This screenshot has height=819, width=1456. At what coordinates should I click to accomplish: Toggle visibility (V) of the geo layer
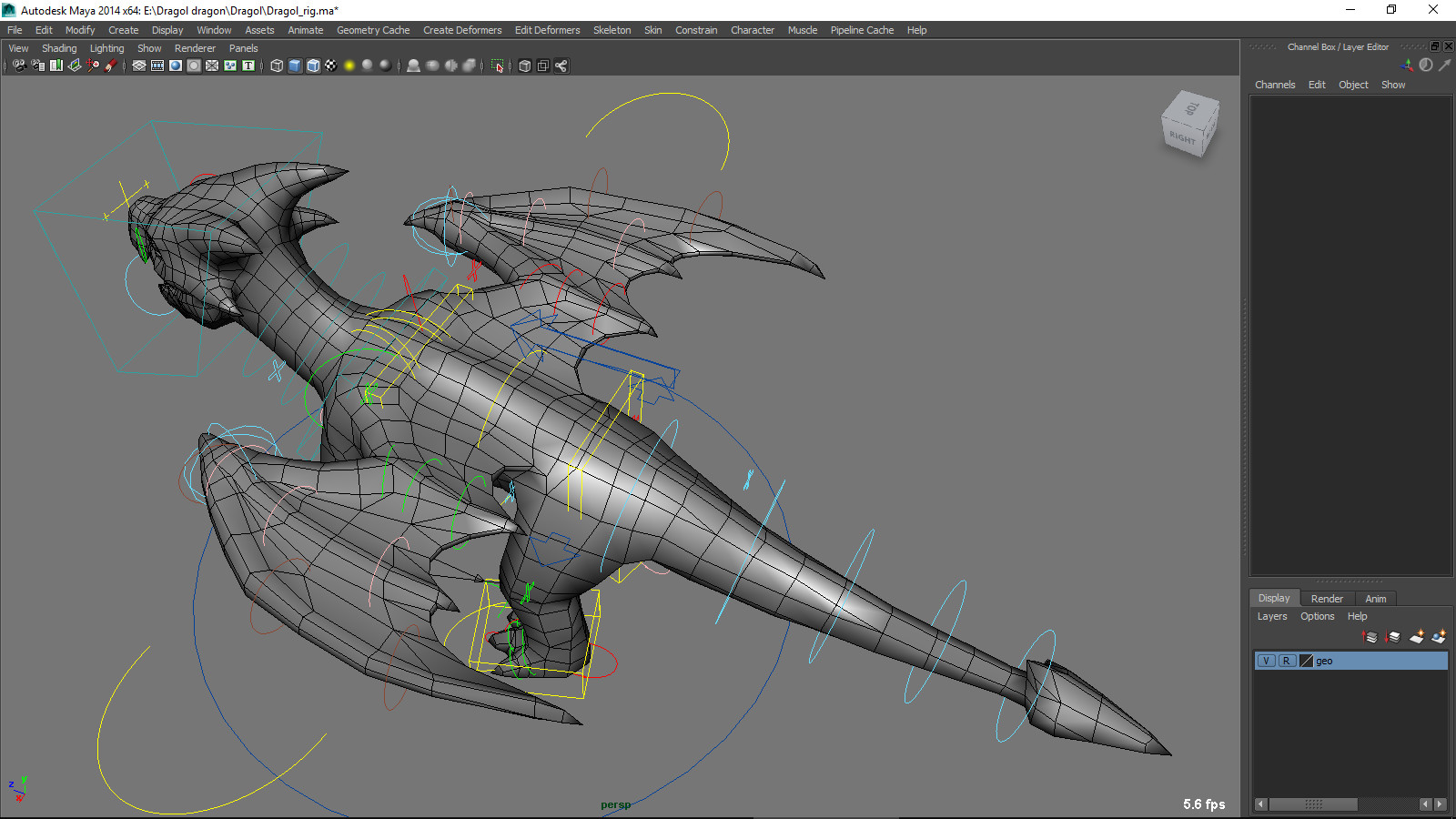coord(1266,661)
